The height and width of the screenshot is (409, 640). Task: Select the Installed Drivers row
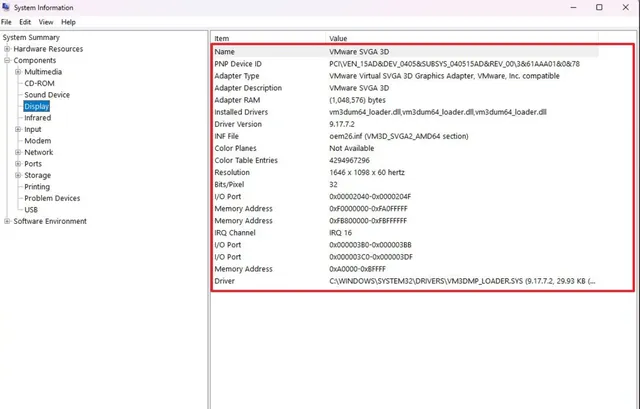pos(405,112)
